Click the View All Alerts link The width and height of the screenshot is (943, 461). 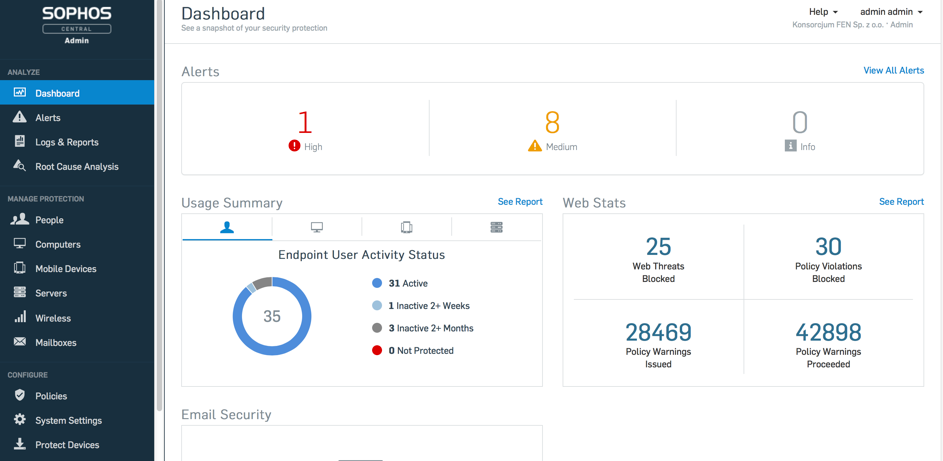click(893, 71)
